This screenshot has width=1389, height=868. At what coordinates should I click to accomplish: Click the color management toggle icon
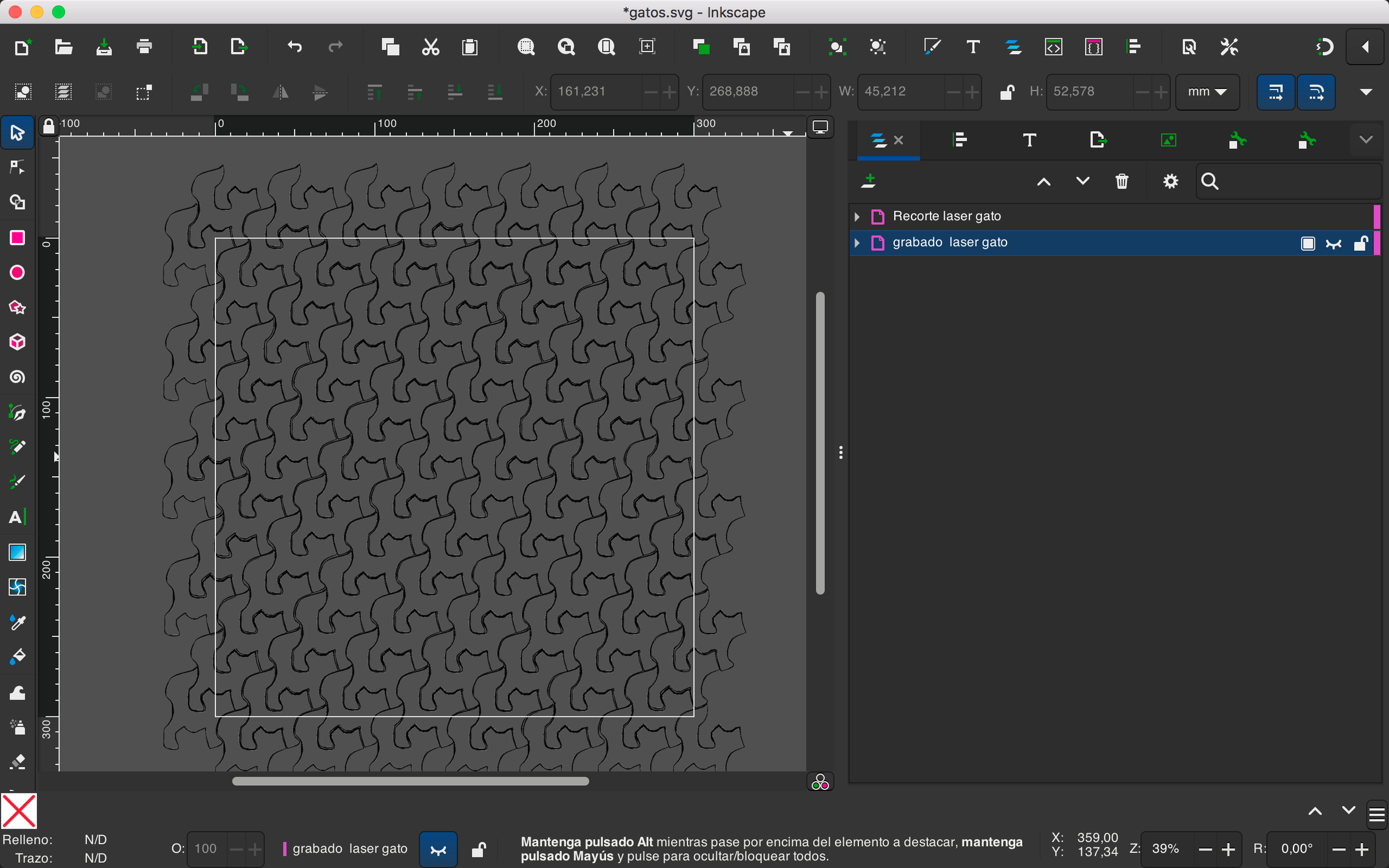coord(820,782)
